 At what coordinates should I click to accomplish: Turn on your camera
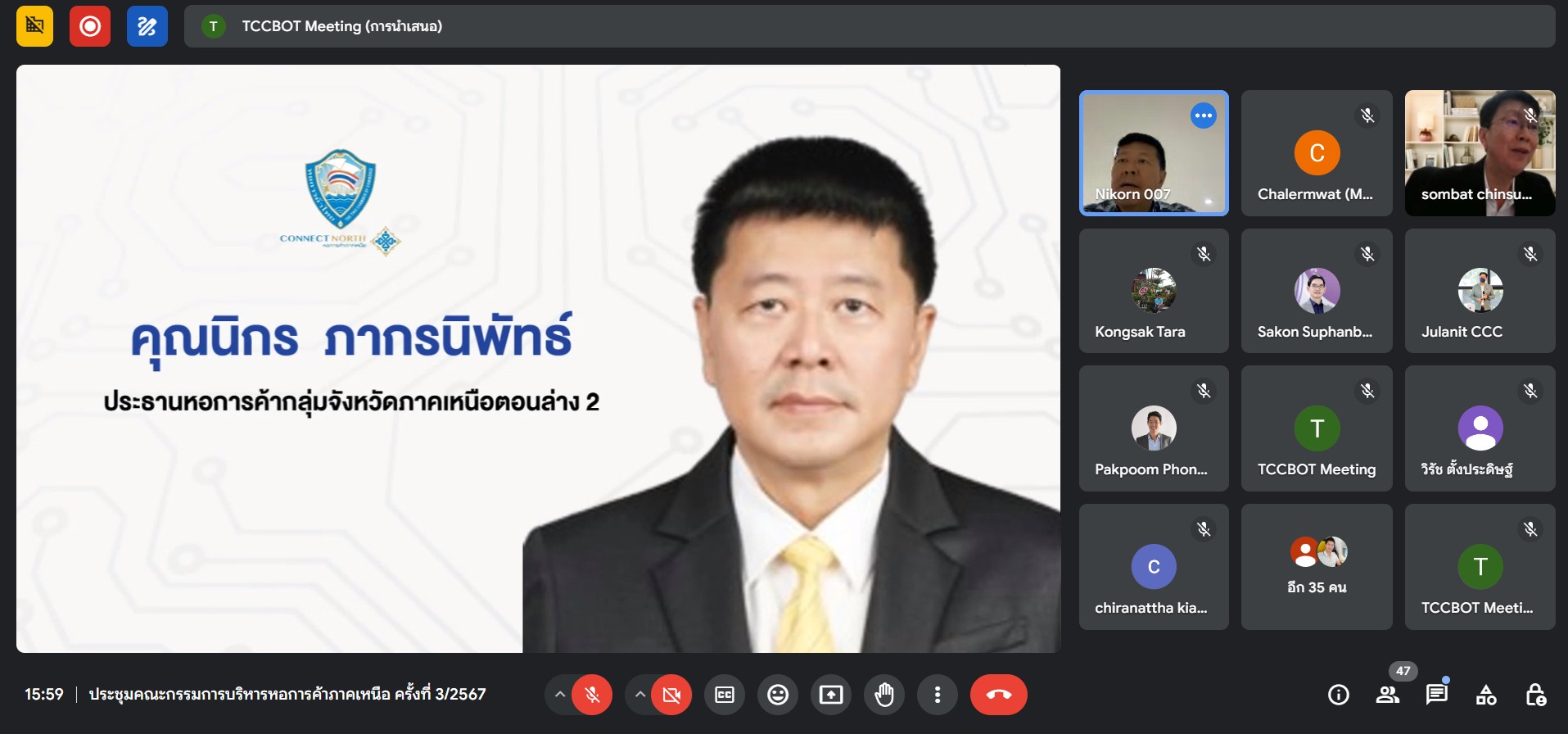[x=671, y=695]
